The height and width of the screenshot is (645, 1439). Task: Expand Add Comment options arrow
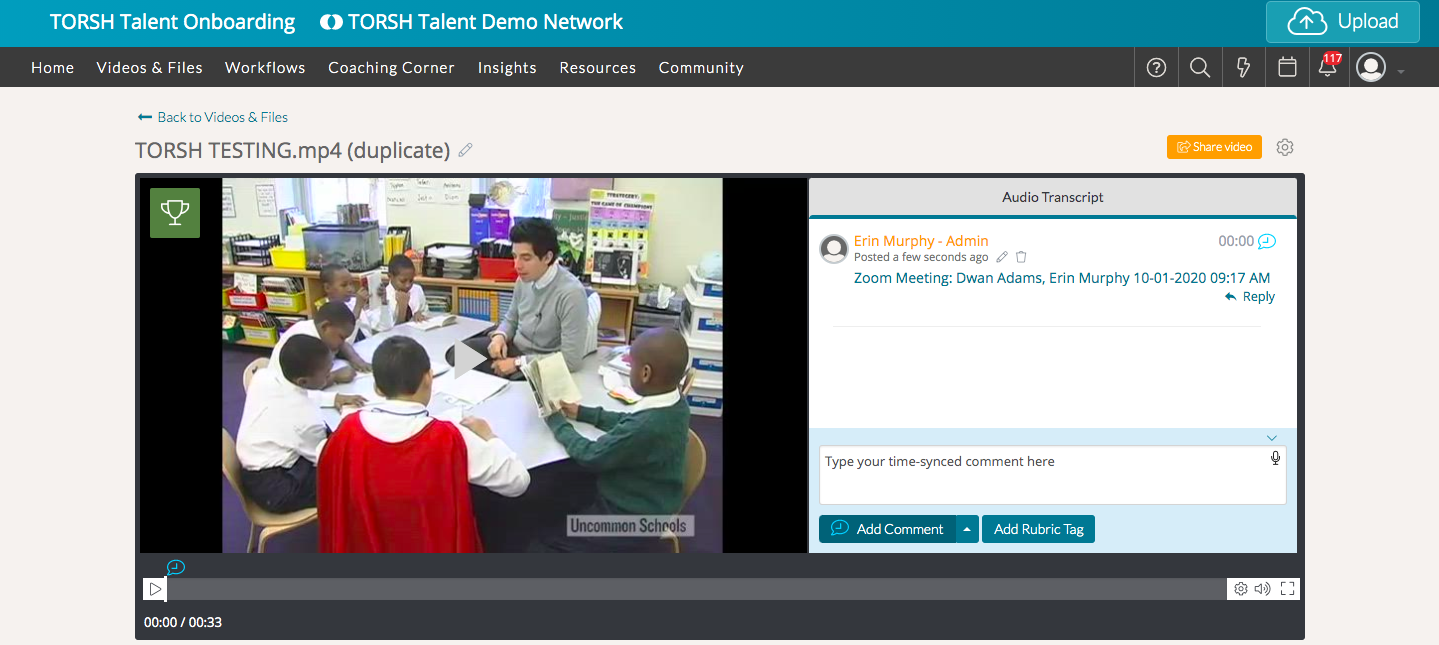tap(967, 529)
